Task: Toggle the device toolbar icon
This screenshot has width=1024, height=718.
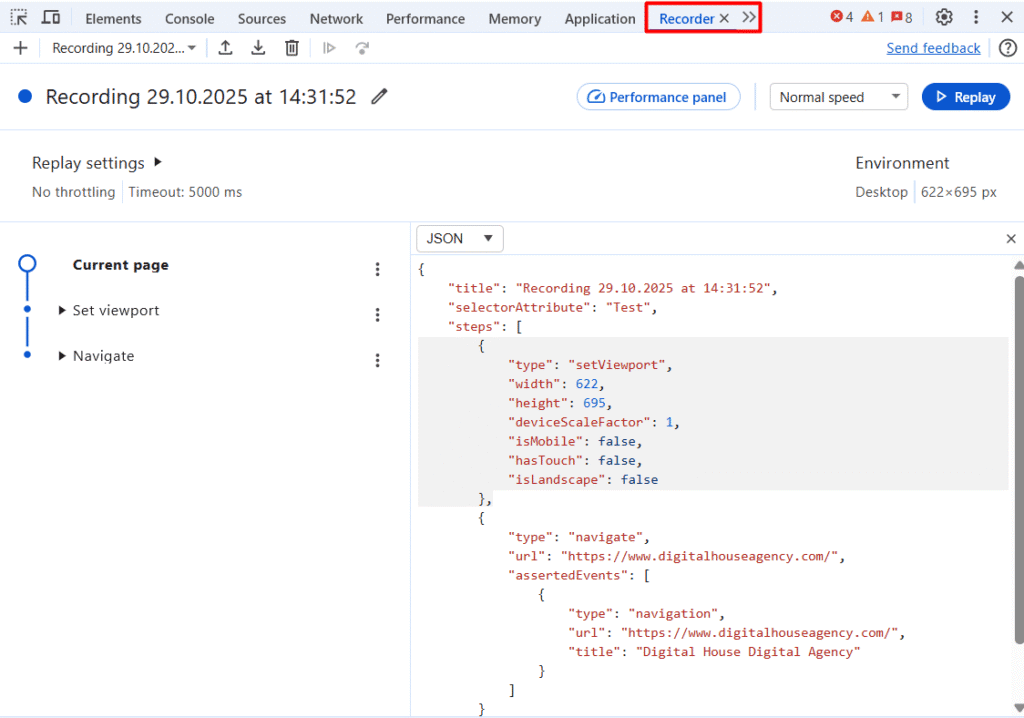Action: pyautogui.click(x=51, y=18)
